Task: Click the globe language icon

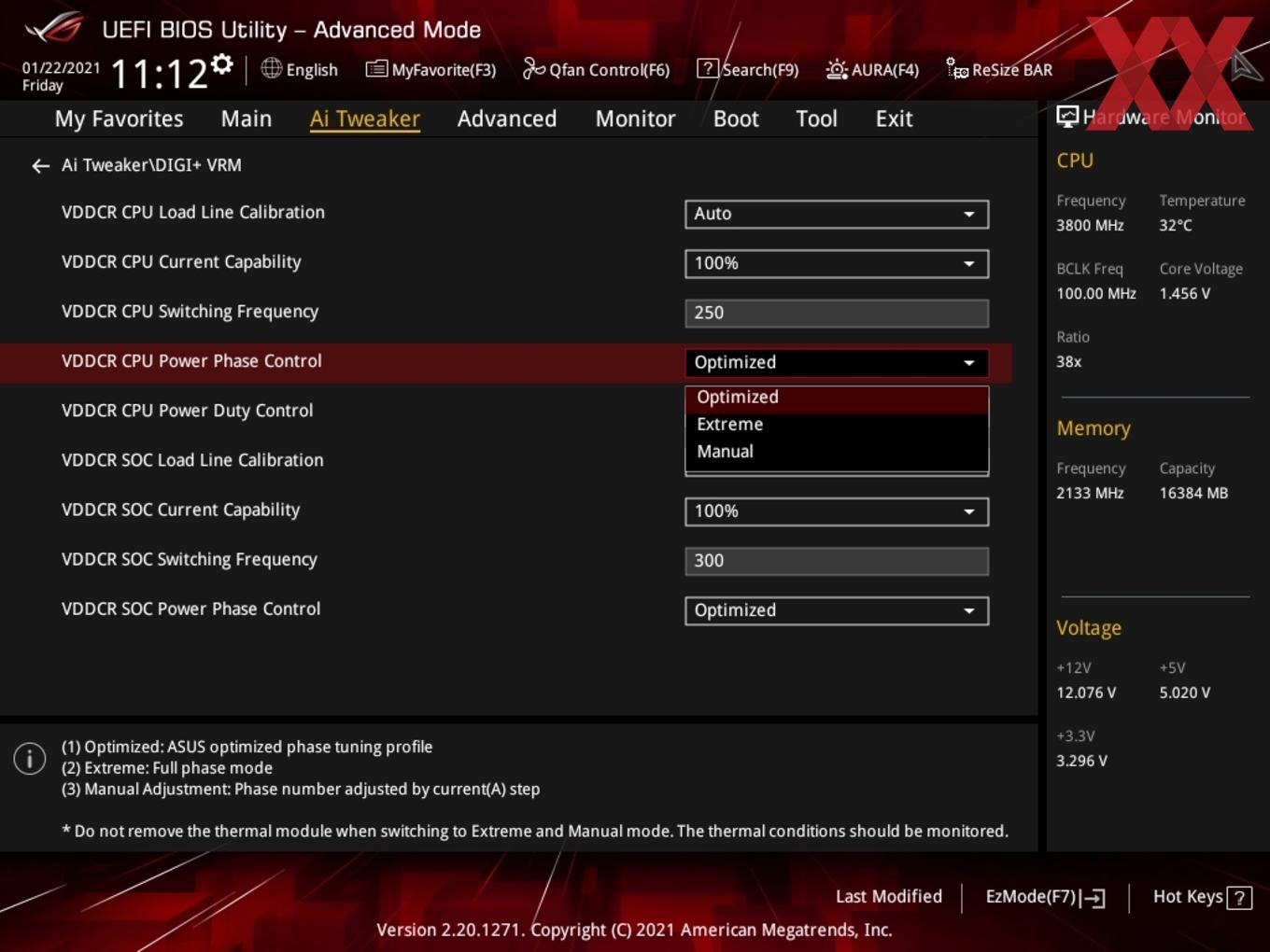Action: [271, 68]
